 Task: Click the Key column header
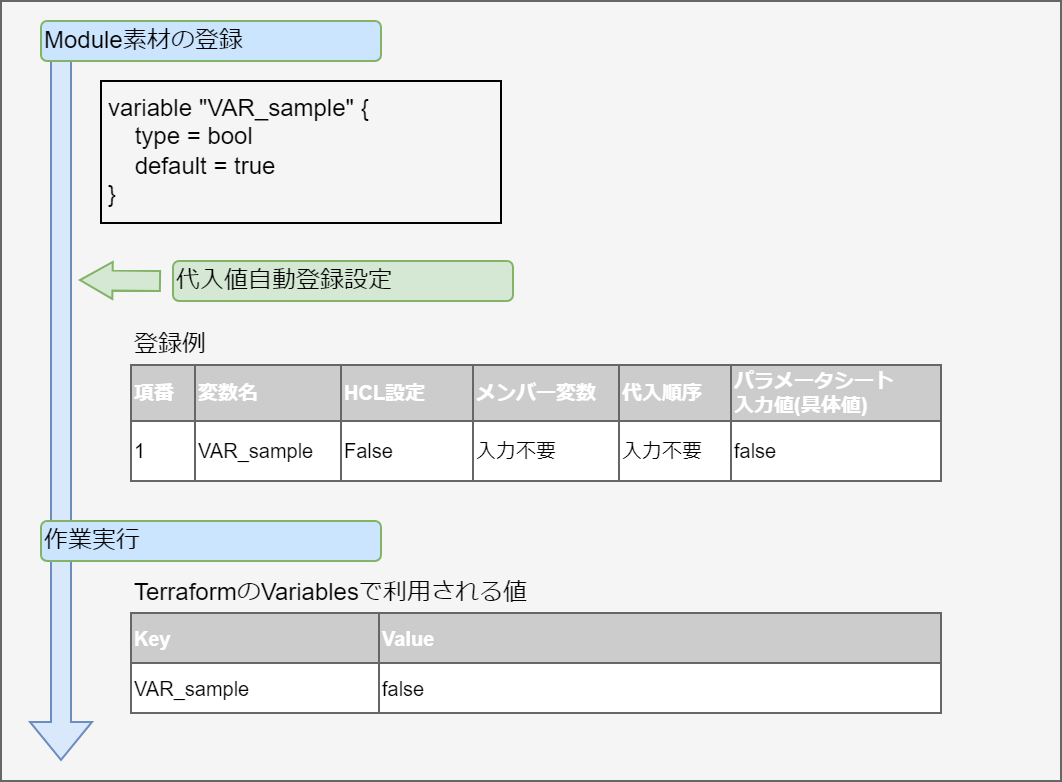(x=254, y=638)
